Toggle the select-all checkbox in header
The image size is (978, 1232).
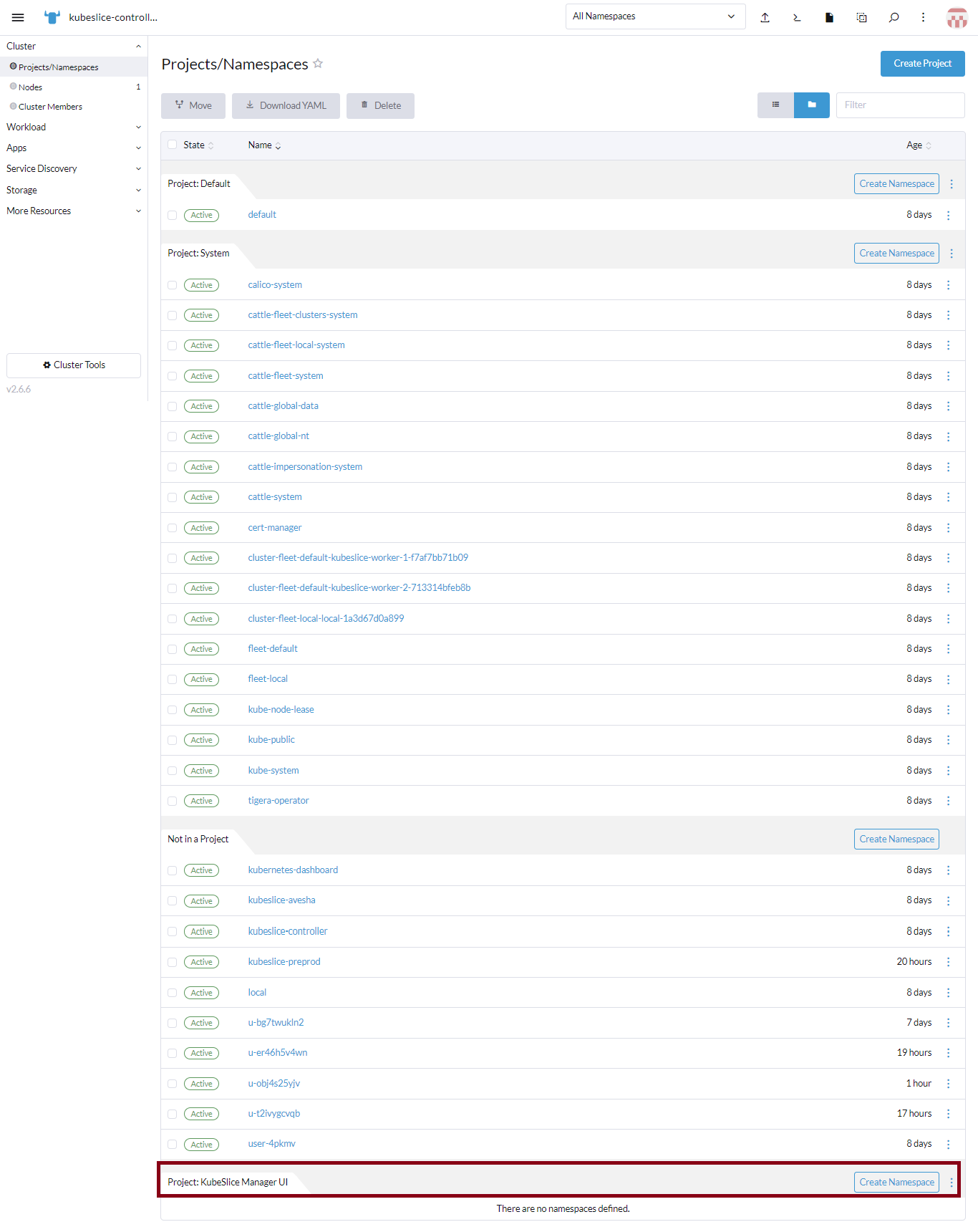click(172, 145)
